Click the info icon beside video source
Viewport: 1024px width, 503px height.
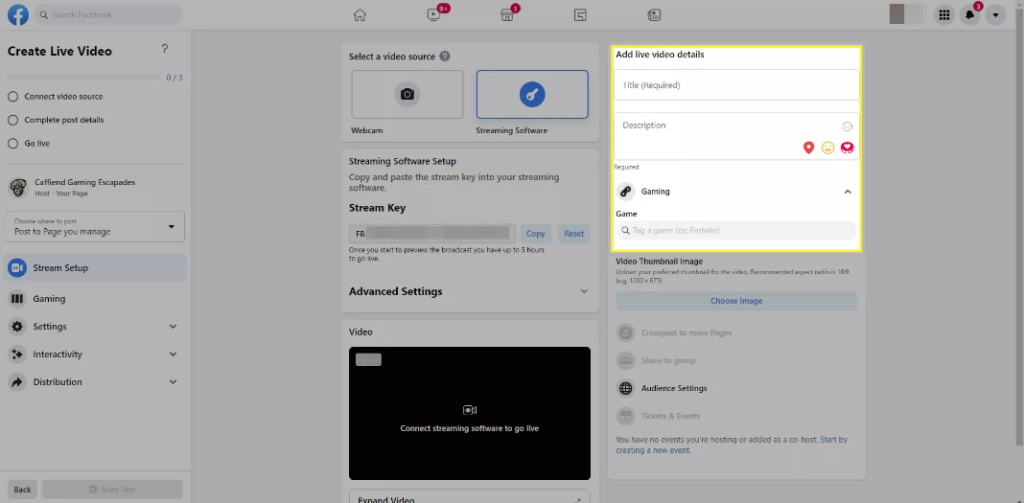point(445,56)
